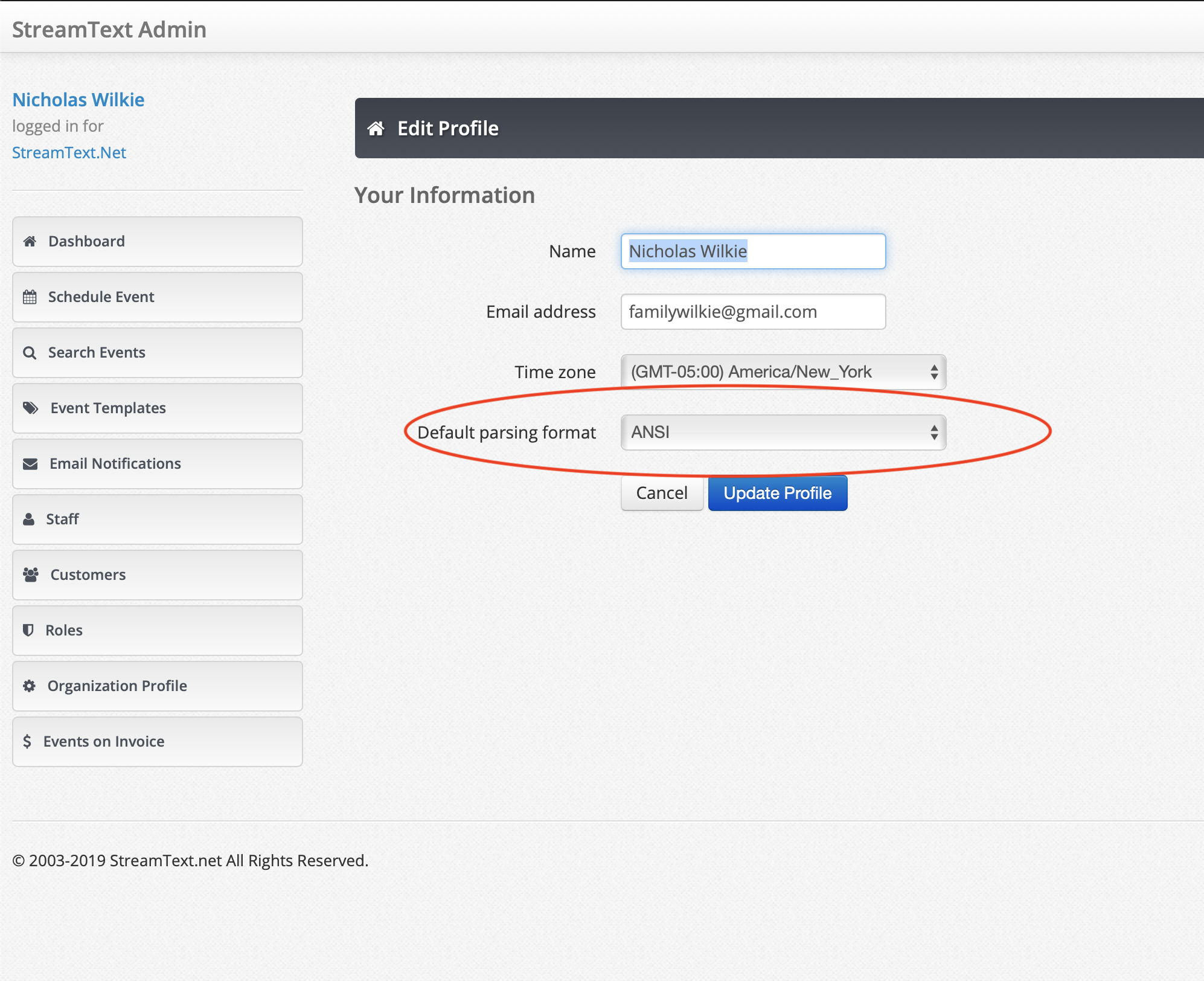Open the Default parsing format dropdown
This screenshot has width=1204, height=981.
(783, 433)
